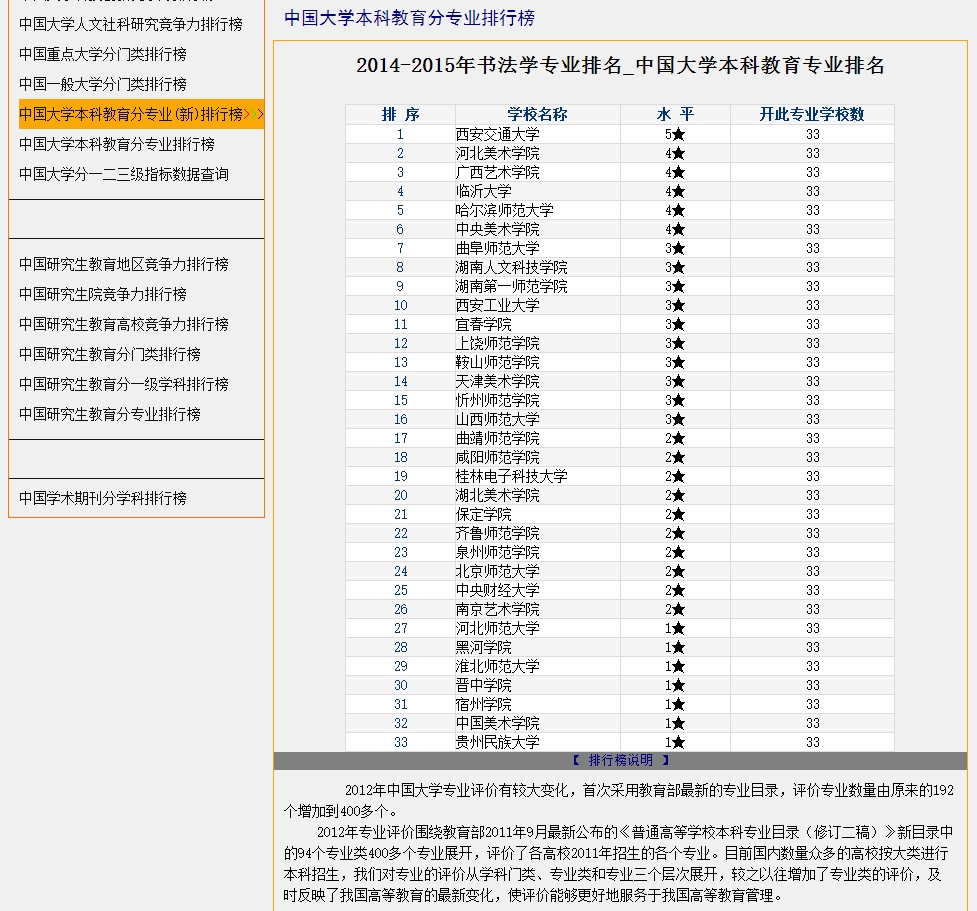
Task: Open 中国大学分一二三级指标数据查询
Action: pyautogui.click(x=123, y=174)
